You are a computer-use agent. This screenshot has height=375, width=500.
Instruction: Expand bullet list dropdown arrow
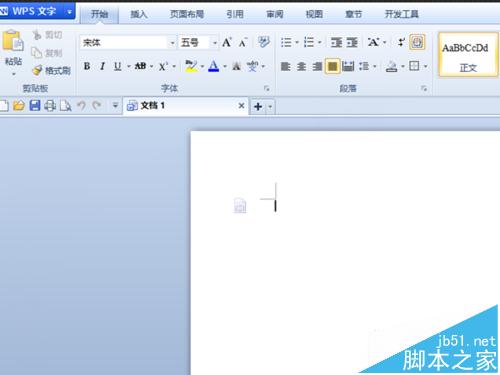[297, 42]
